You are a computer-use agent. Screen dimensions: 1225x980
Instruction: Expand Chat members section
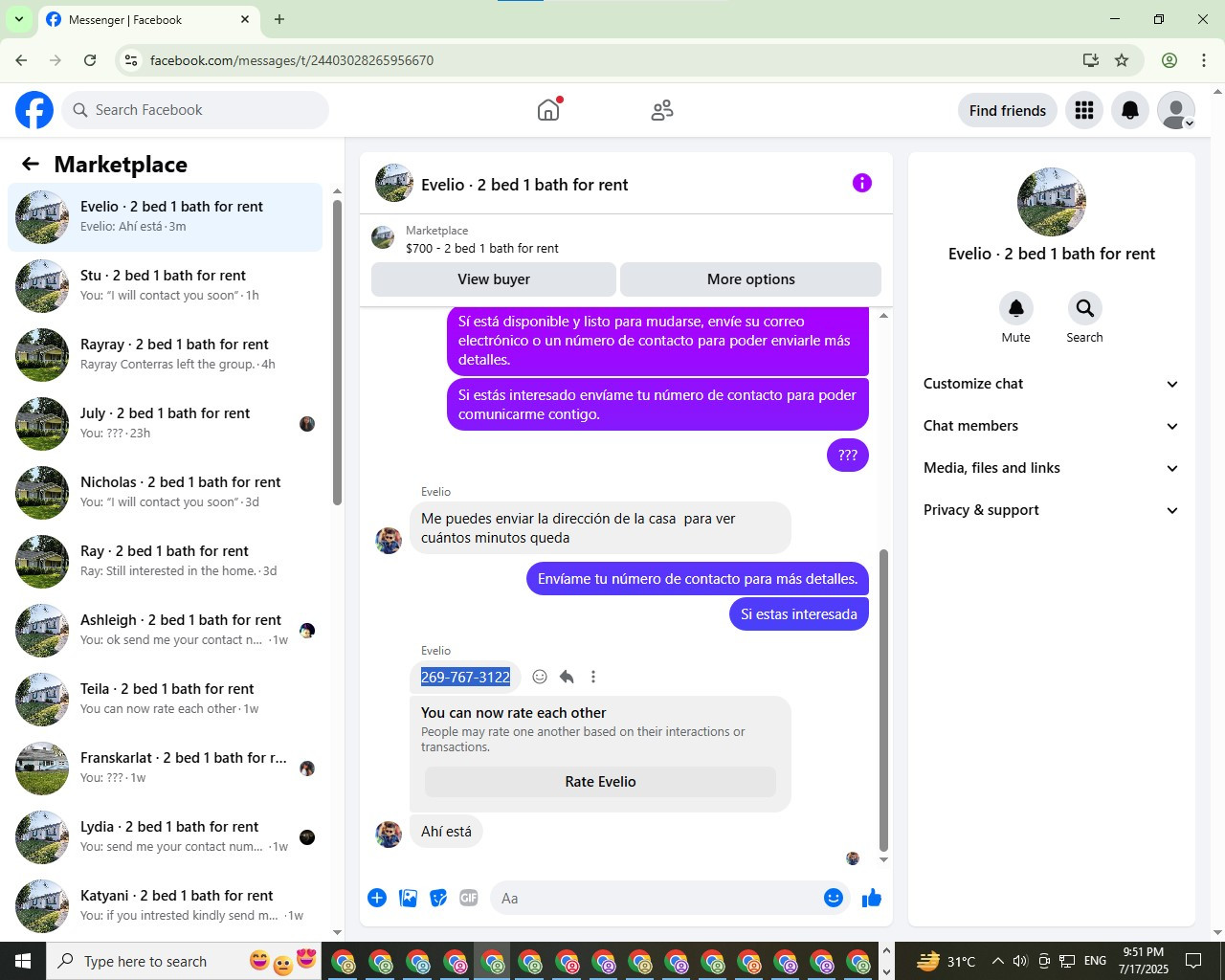pyautogui.click(x=1052, y=426)
